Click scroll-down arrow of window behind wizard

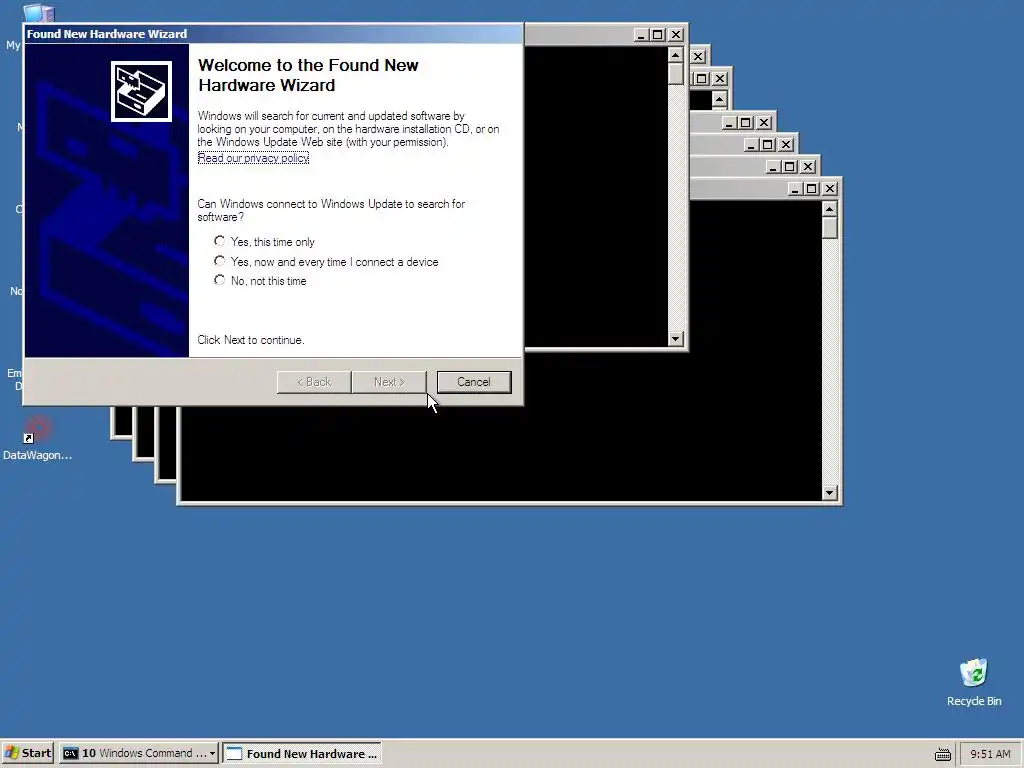pyautogui.click(x=676, y=338)
